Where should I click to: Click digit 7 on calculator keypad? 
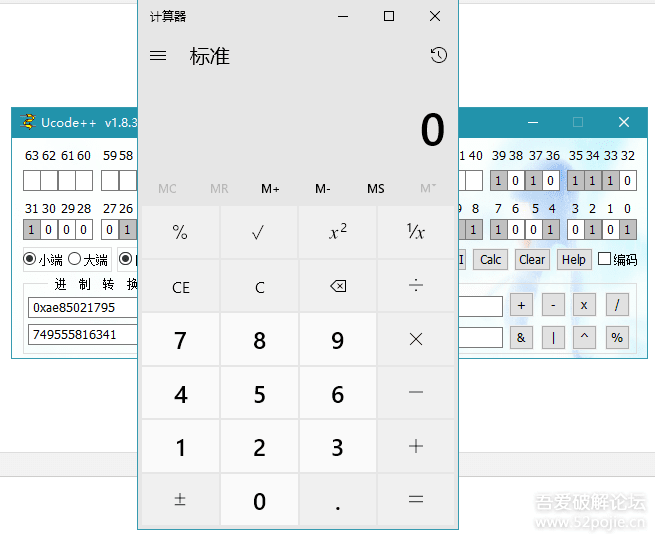pos(180,339)
